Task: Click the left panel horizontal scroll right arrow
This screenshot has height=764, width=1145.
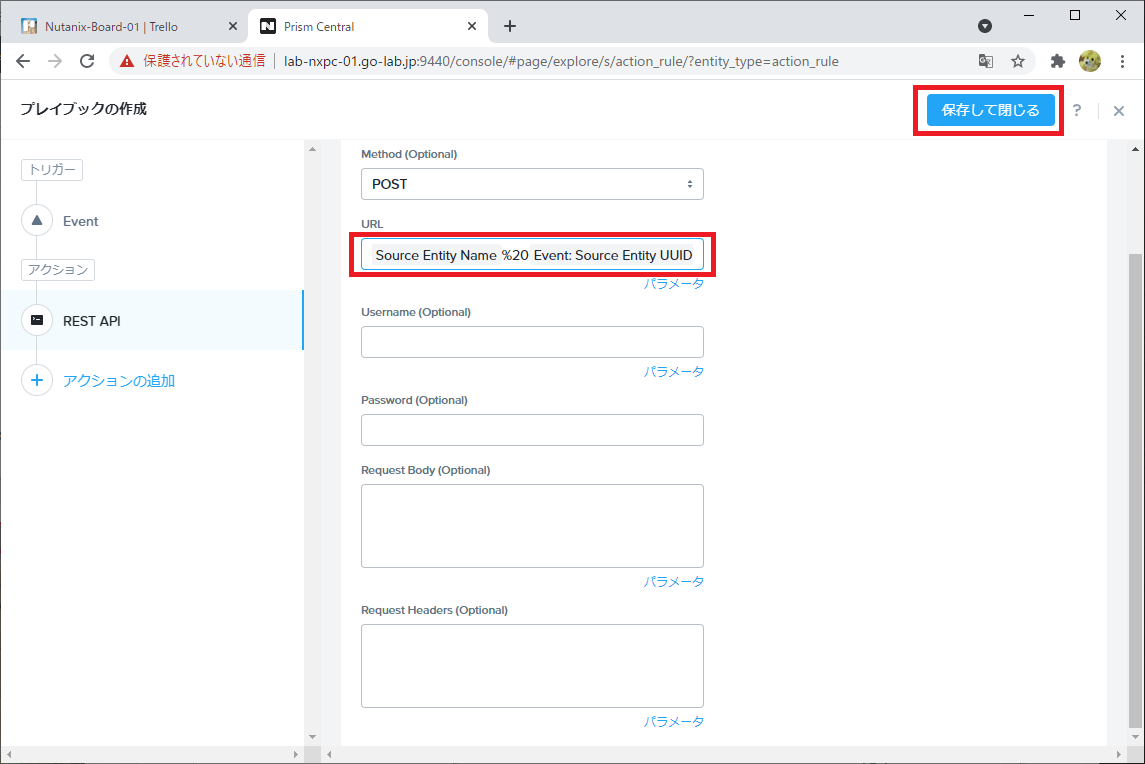Action: (x=296, y=754)
